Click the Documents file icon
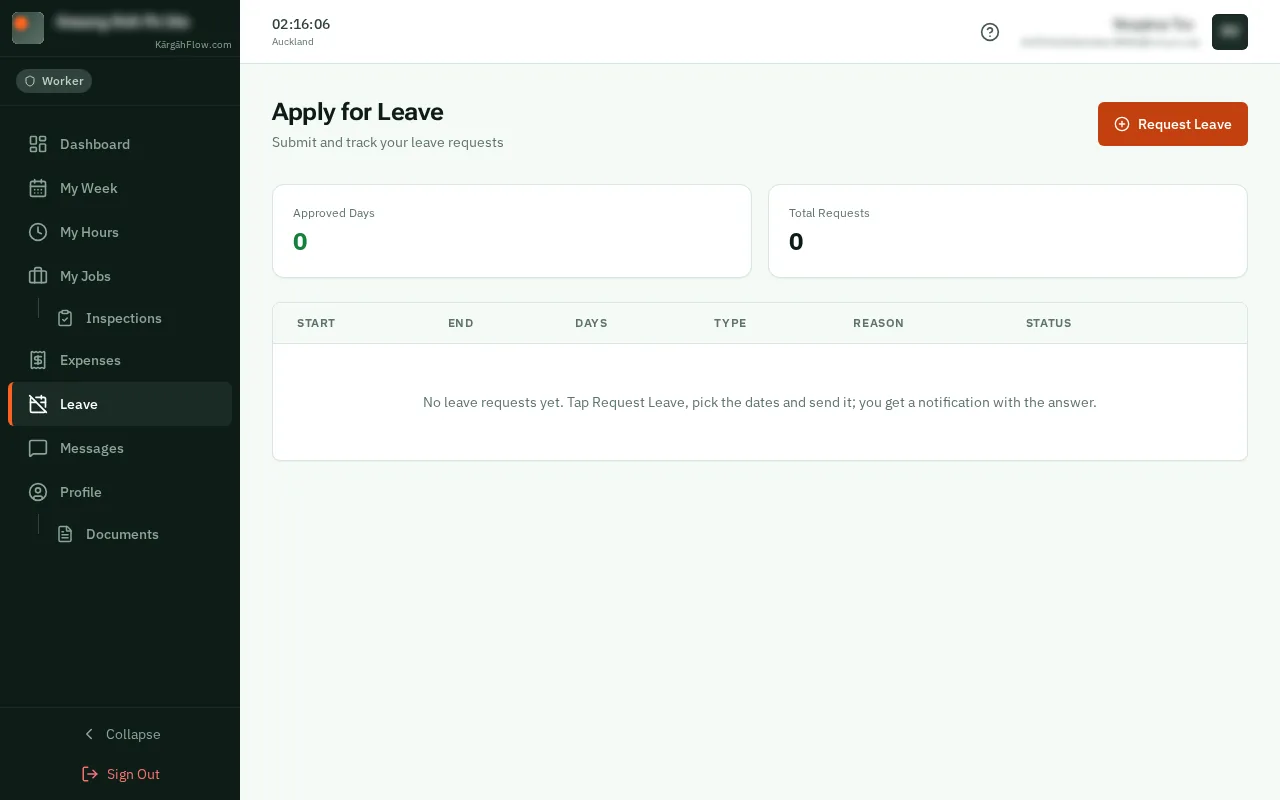 pyautogui.click(x=65, y=534)
